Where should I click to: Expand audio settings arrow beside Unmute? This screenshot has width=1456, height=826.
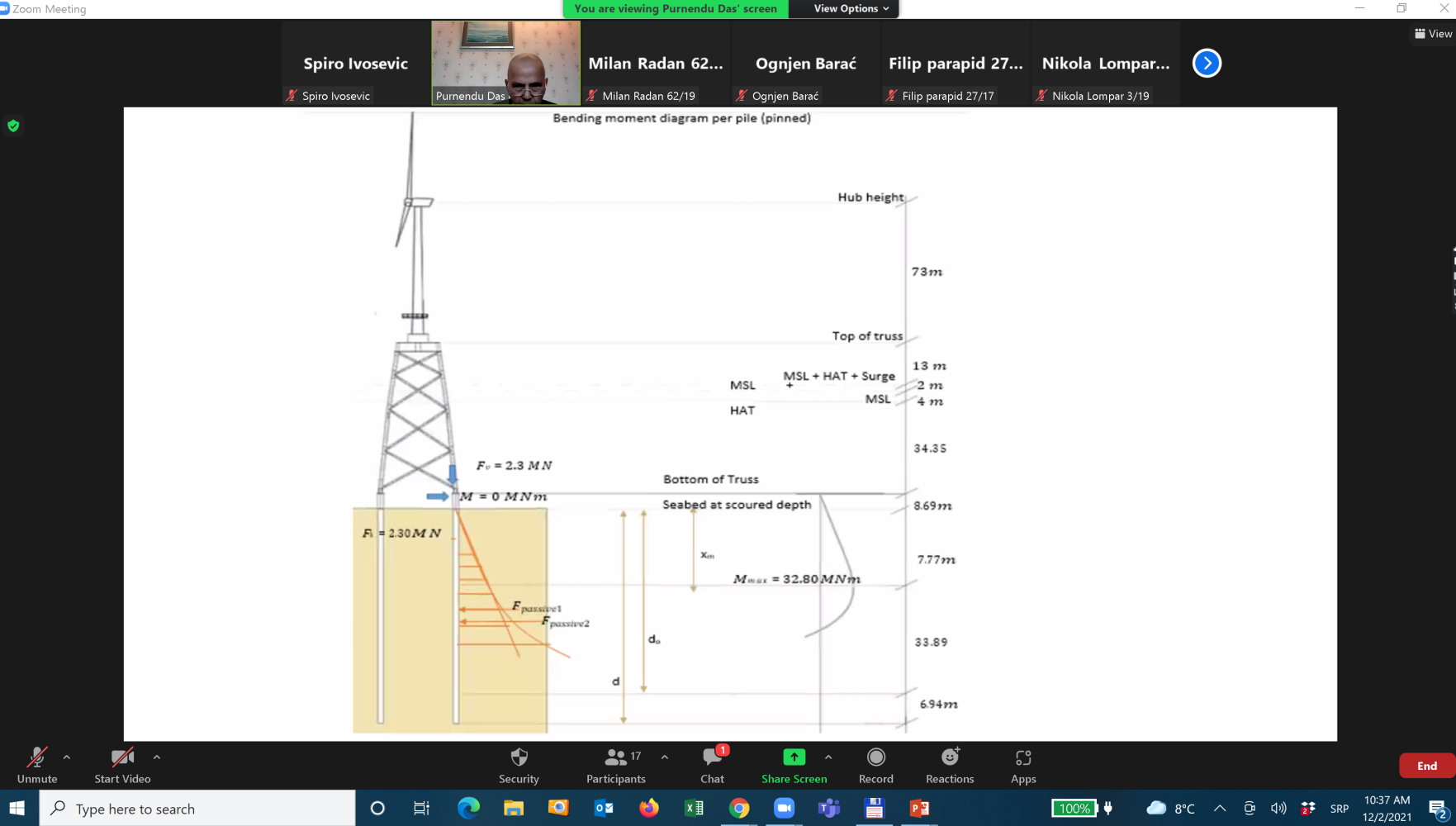pyautogui.click(x=67, y=757)
